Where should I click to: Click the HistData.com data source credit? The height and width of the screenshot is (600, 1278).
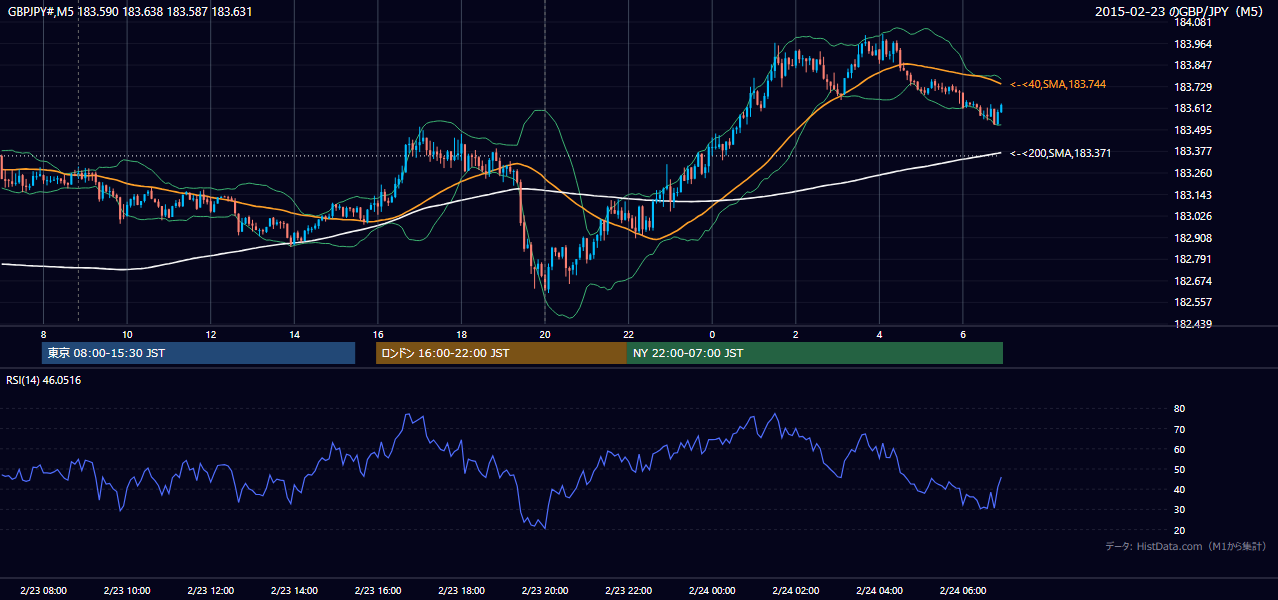click(x=1185, y=546)
